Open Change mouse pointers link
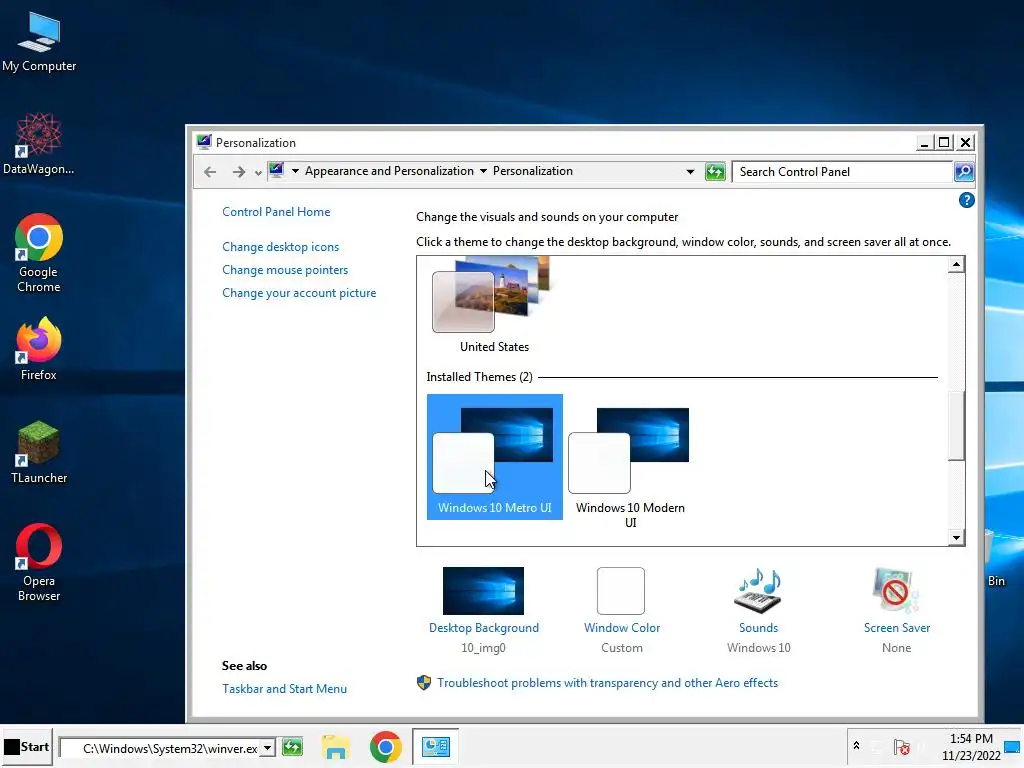Viewport: 1024px width, 768px height. pos(285,270)
